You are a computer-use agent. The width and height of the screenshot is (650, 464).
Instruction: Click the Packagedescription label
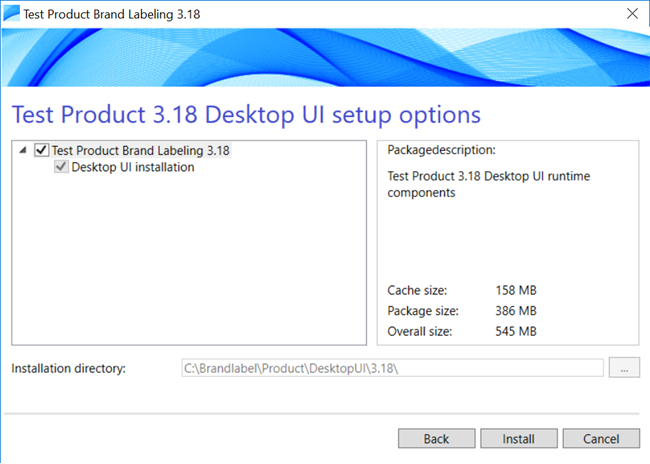[441, 150]
